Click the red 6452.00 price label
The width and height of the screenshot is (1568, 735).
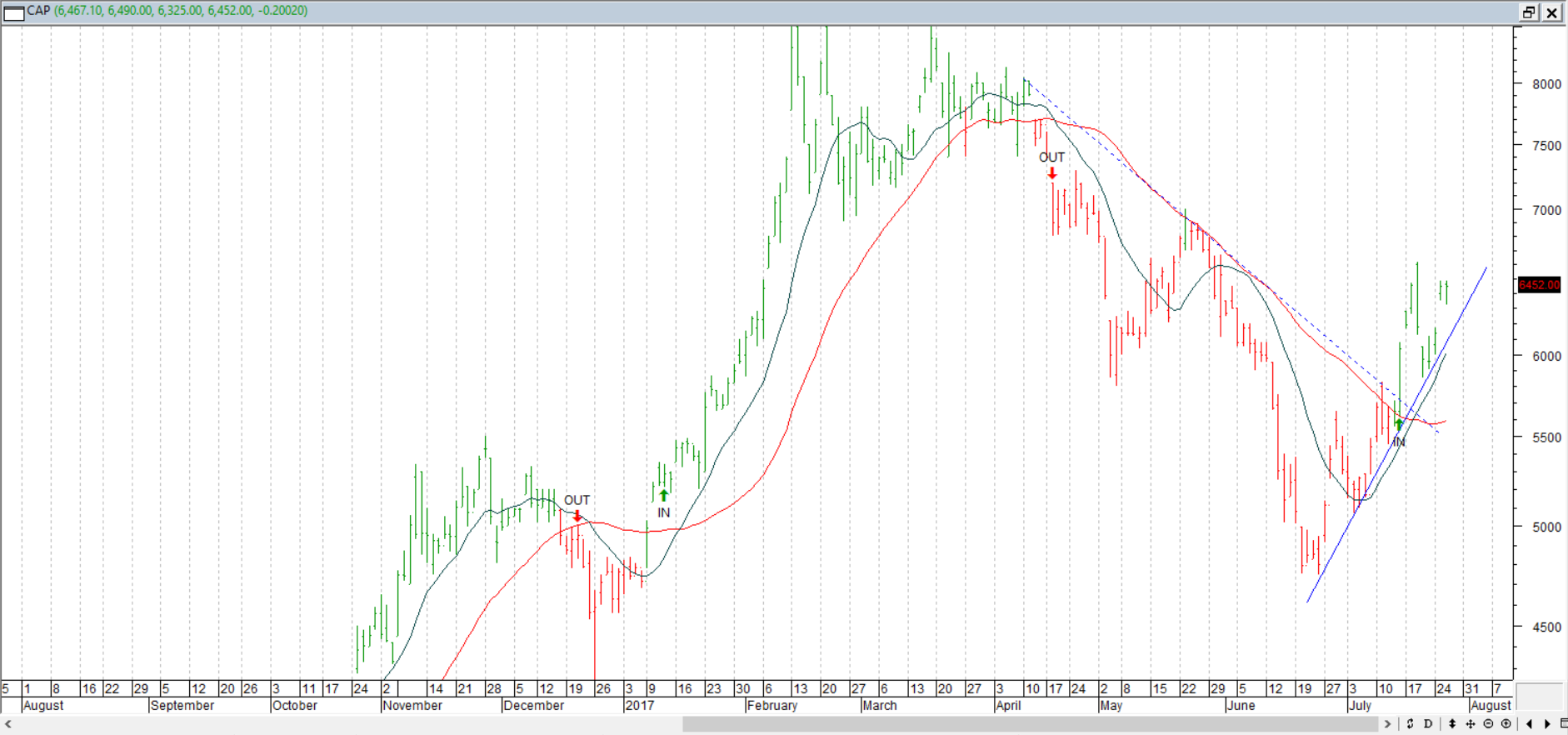click(1539, 285)
